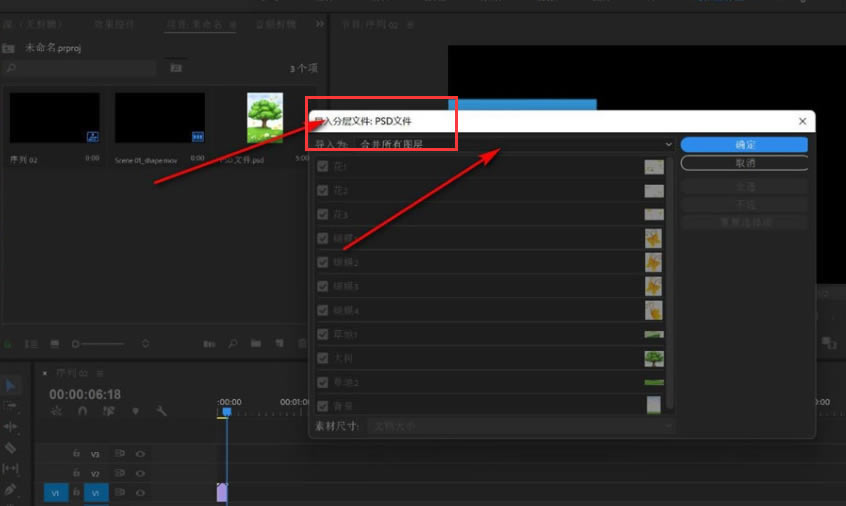Uncheck the 蝴蝶2 layer checkbox

[323, 262]
